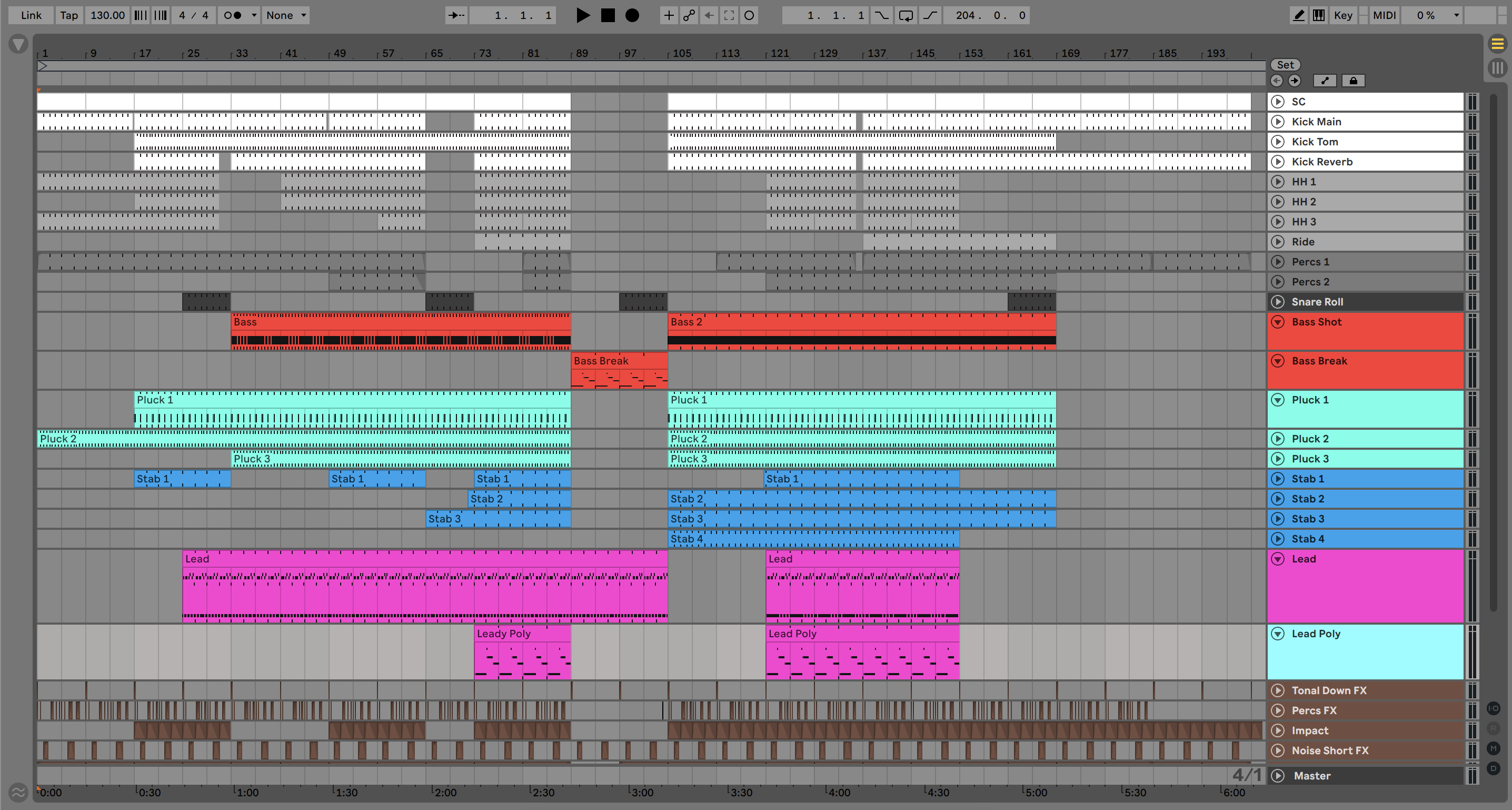
Task: Select the Arrangement View selector icon
Action: (x=1497, y=44)
